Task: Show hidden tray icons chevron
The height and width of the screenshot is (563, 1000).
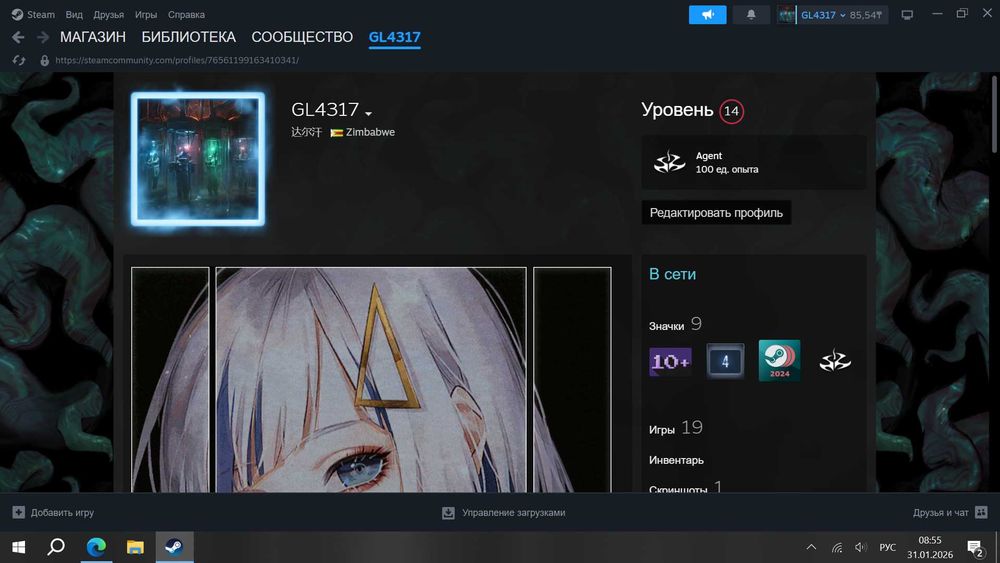Action: [x=811, y=547]
